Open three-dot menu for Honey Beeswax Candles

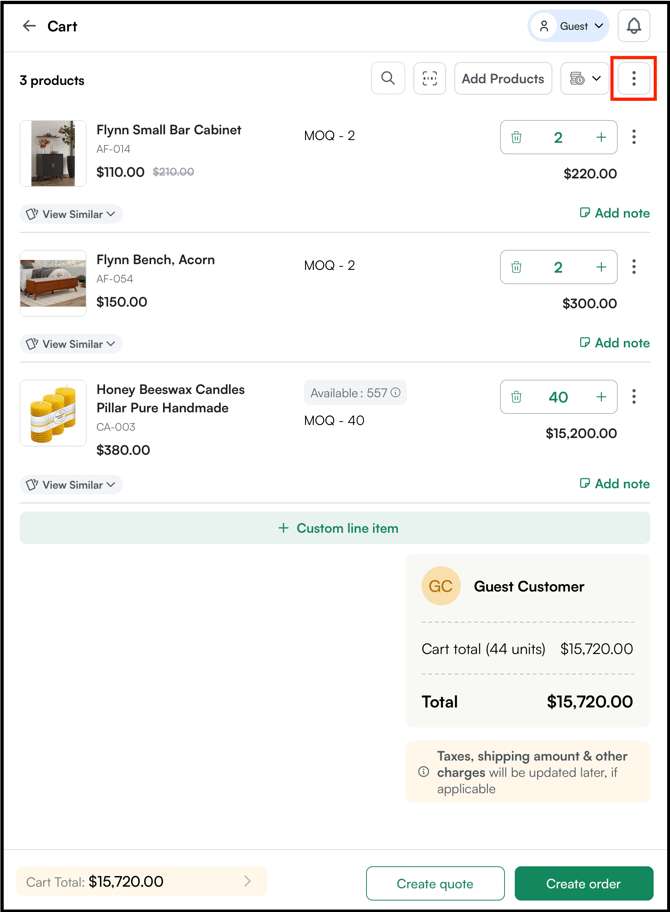634,397
